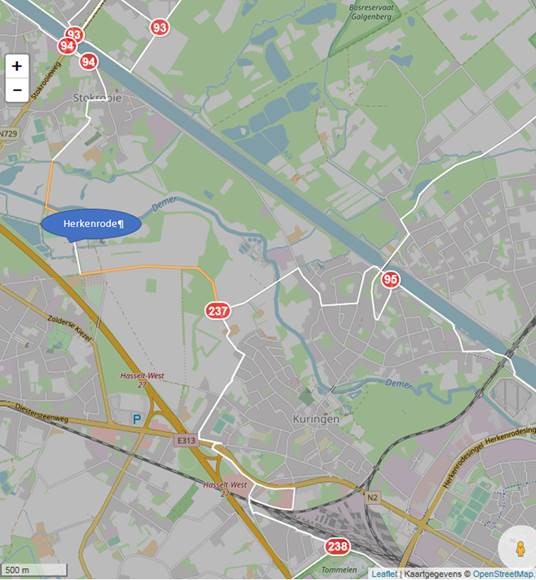Viewport: 536px width, 580px height.
Task: Open Street View pegman icon
Action: pos(520,547)
